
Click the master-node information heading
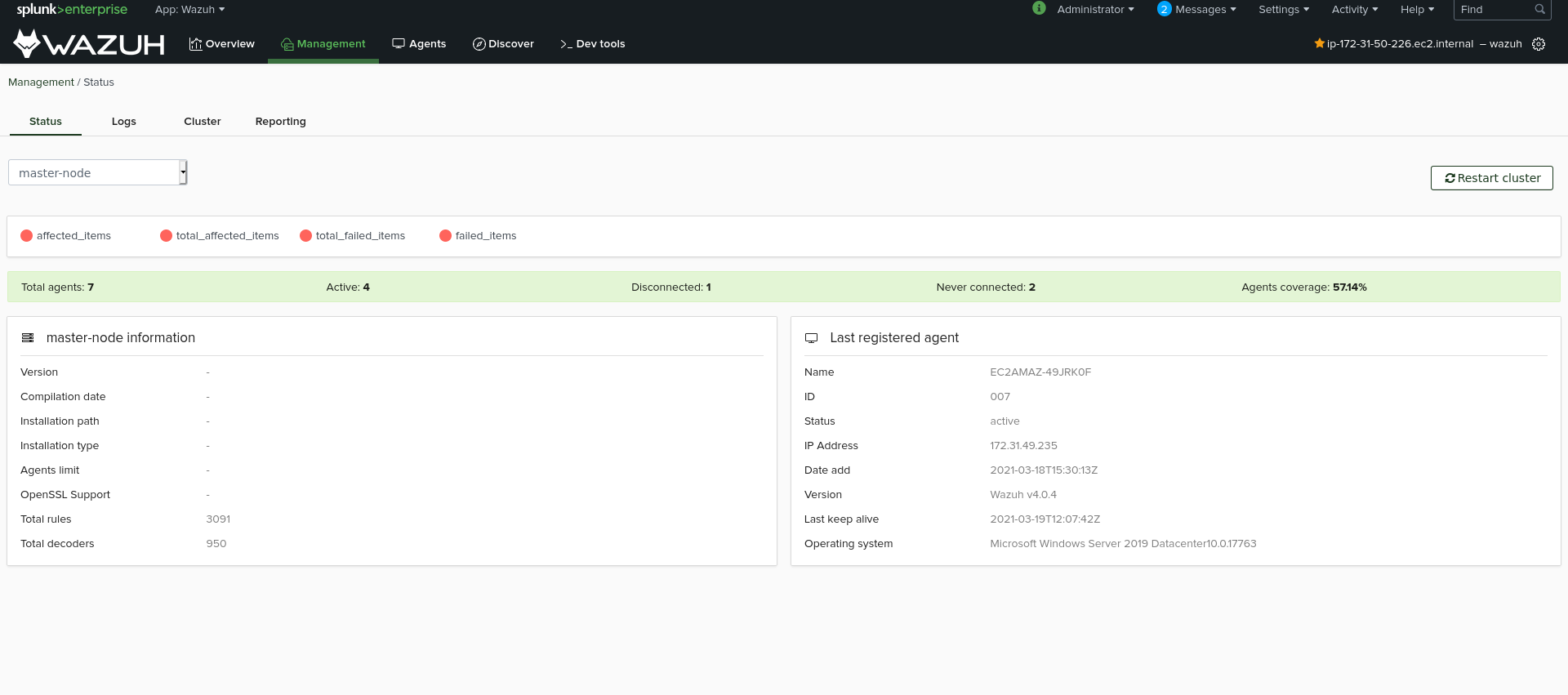(121, 338)
